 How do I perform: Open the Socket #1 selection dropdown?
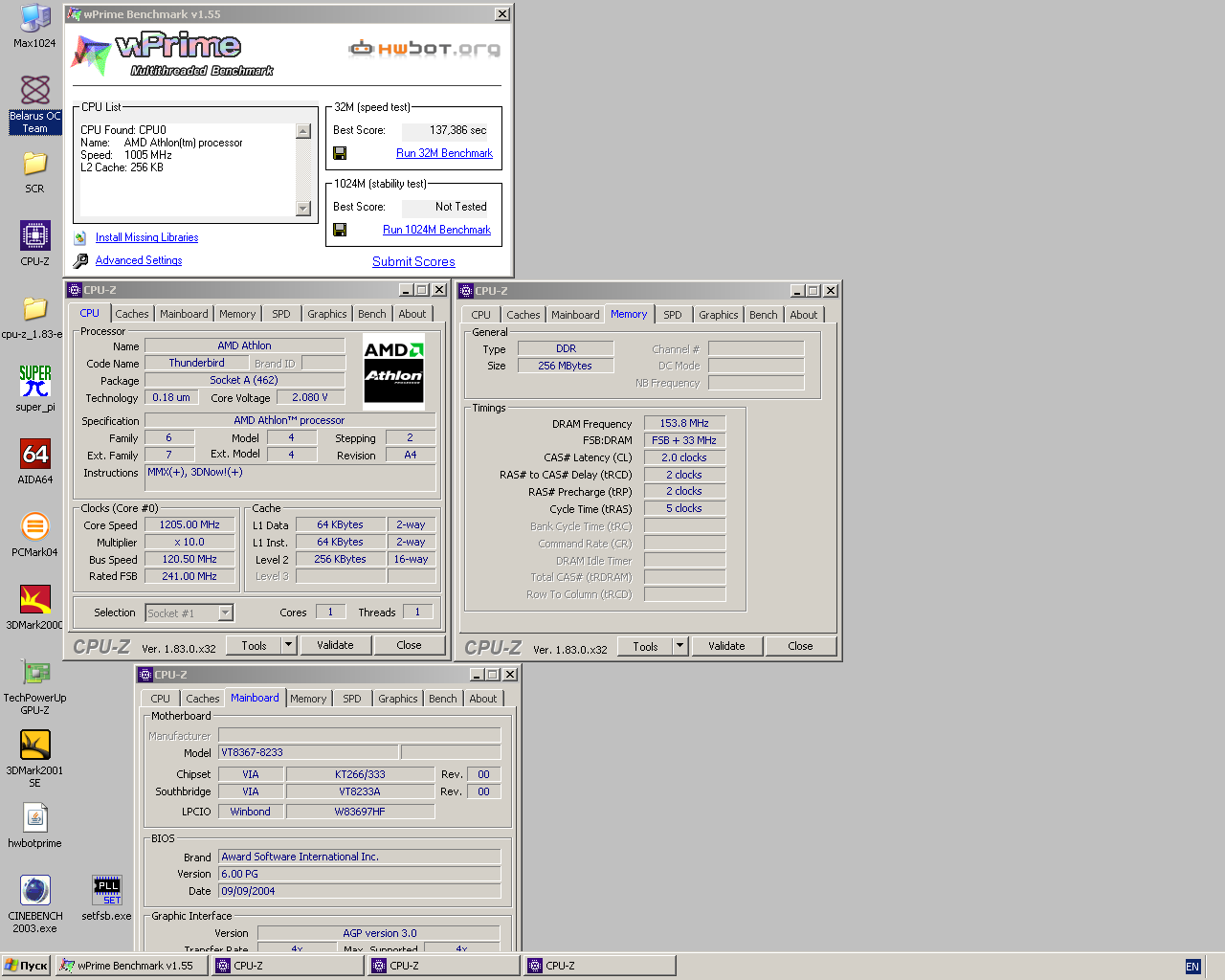pos(189,612)
